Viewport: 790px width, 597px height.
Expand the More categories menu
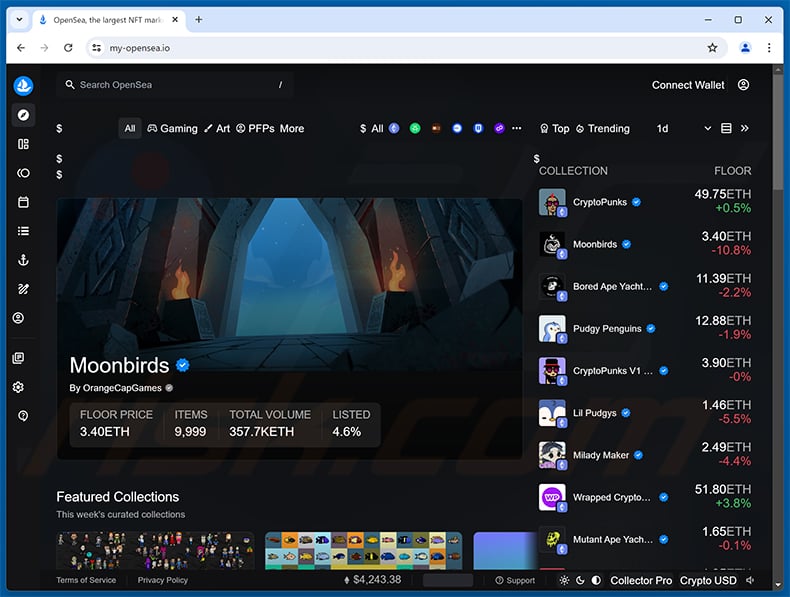pyautogui.click(x=292, y=128)
